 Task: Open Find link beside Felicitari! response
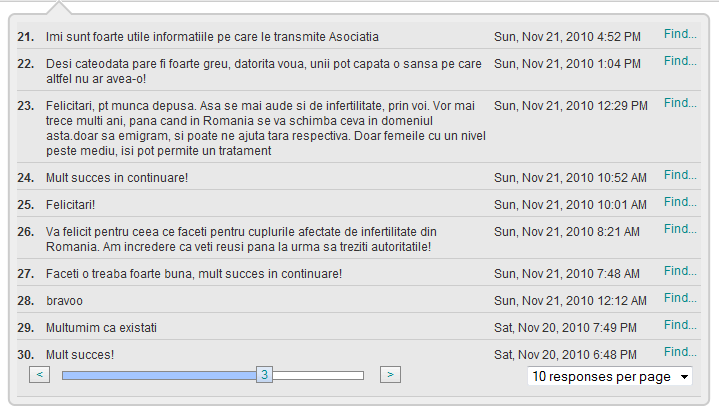coord(680,202)
